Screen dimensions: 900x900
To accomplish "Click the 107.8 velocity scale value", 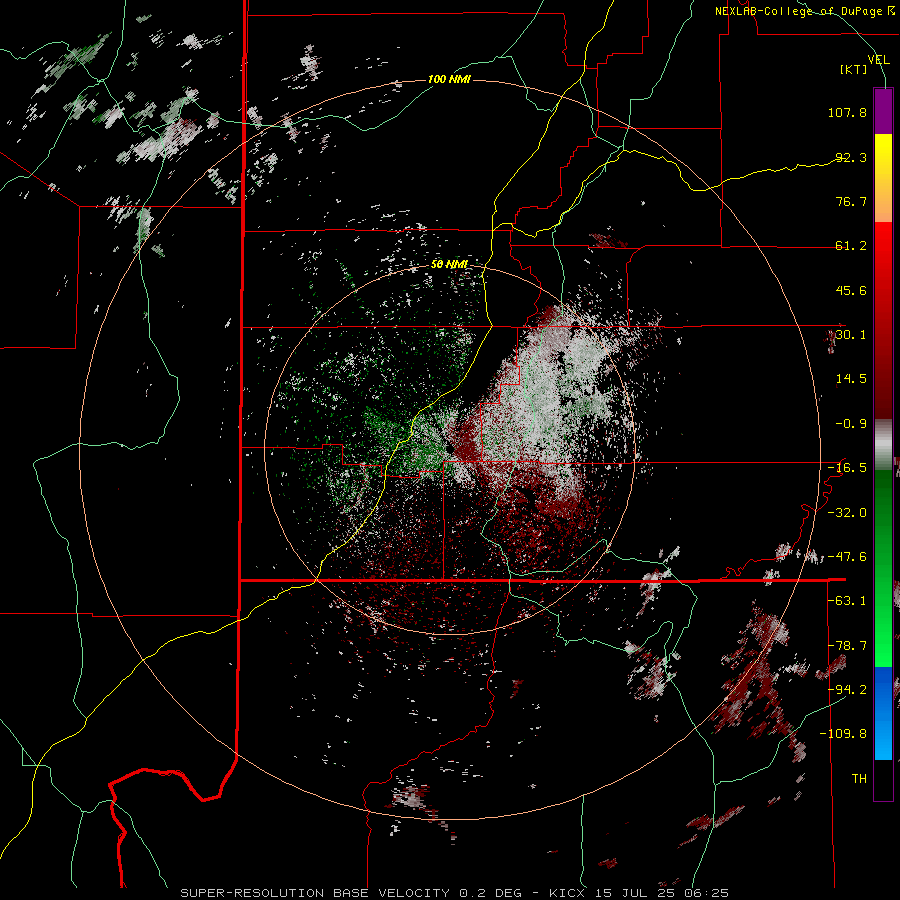I will pyautogui.click(x=847, y=112).
